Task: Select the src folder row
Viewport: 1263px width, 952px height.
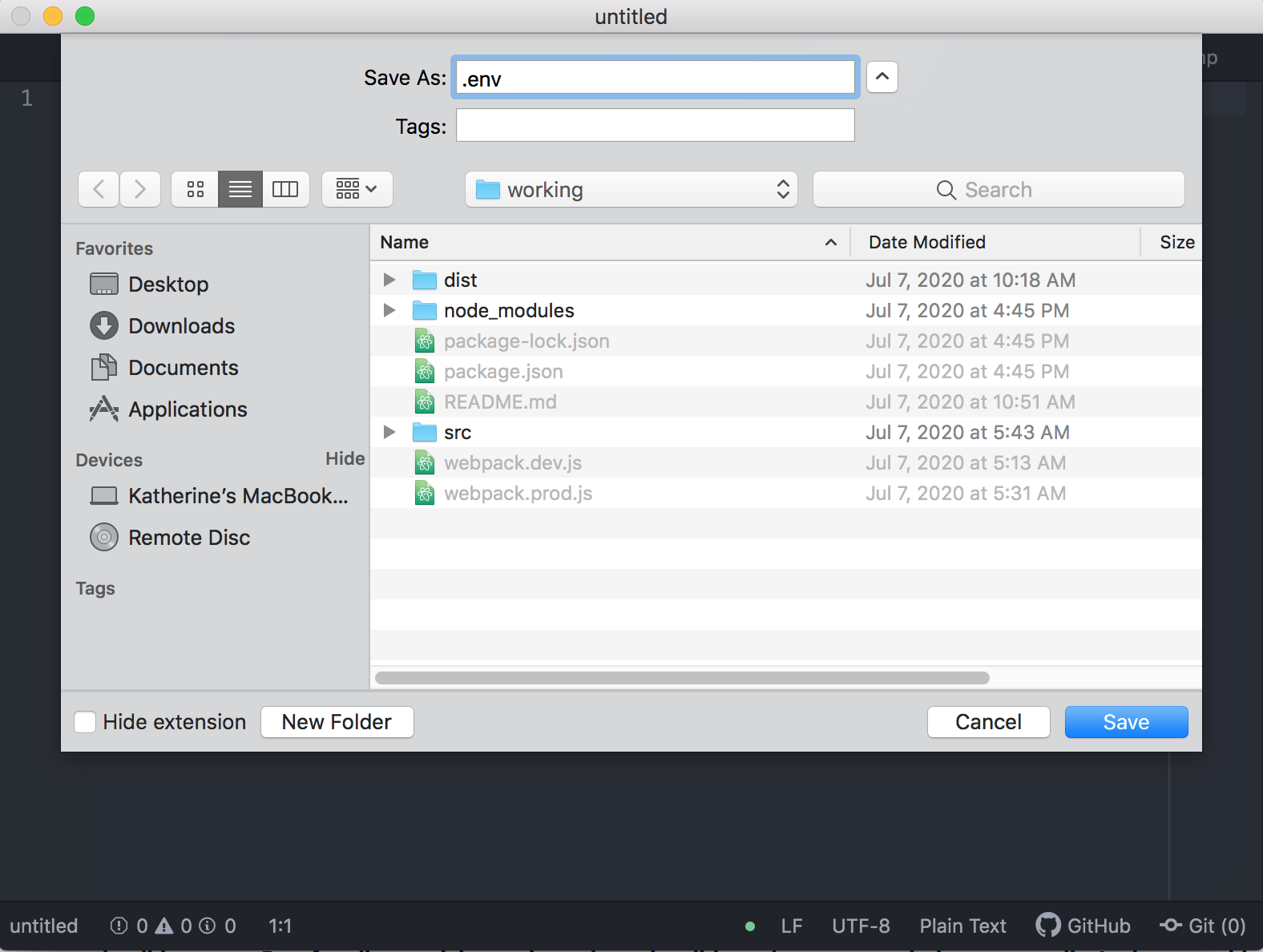Action: pos(785,432)
